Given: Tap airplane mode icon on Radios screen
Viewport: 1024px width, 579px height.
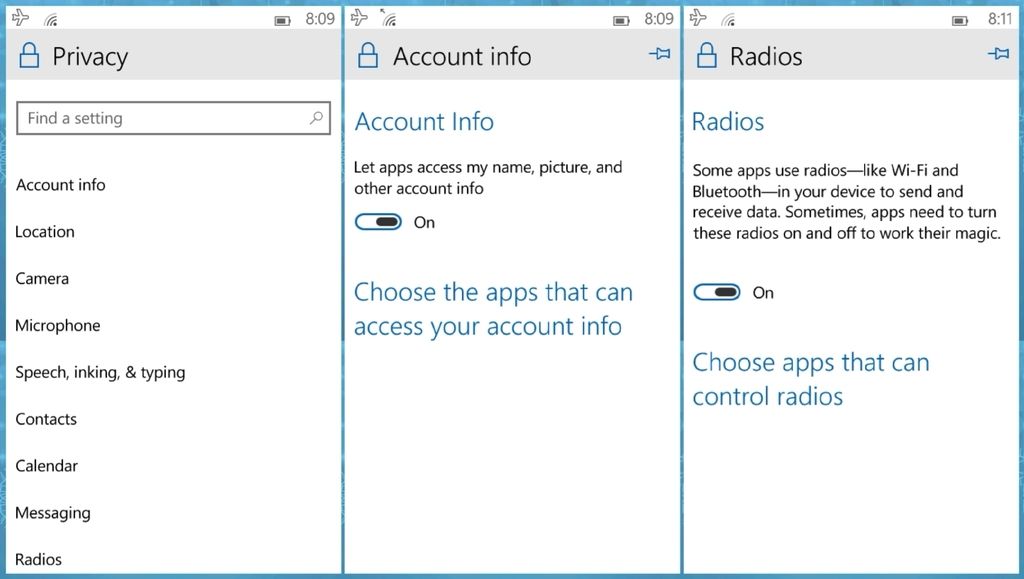Looking at the screenshot, I should point(698,18).
